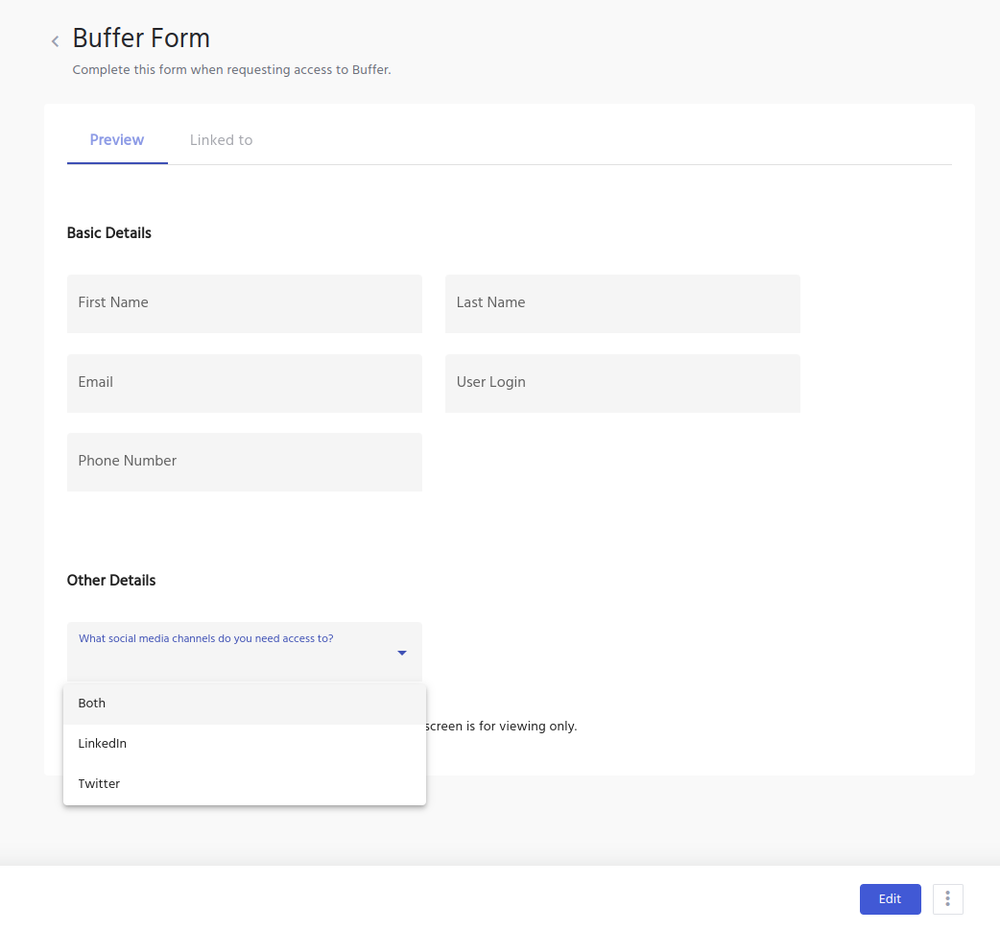Screen dimensions: 1000x933
Task: Click the Last Name input field
Action: [621, 304]
